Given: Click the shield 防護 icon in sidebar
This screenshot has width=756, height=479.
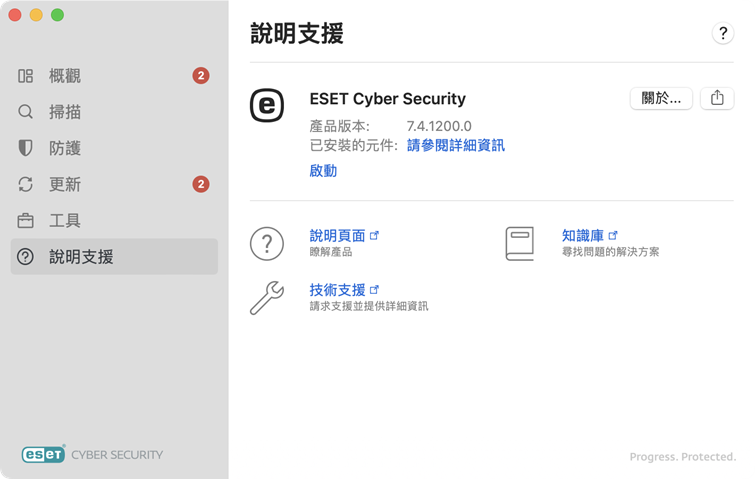Looking at the screenshot, I should click(x=26, y=148).
